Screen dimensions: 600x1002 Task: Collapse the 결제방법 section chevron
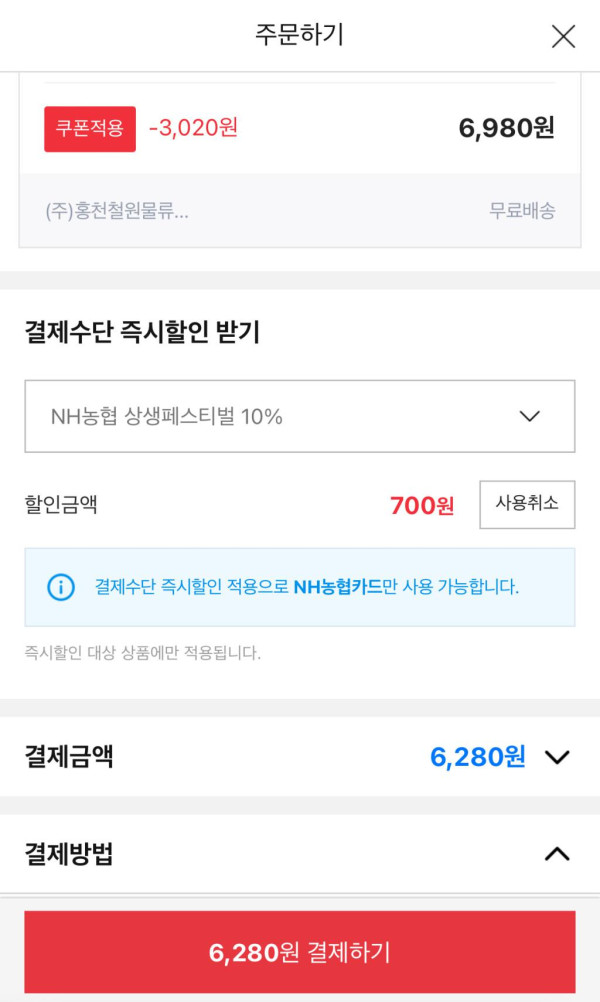pyautogui.click(x=557, y=854)
